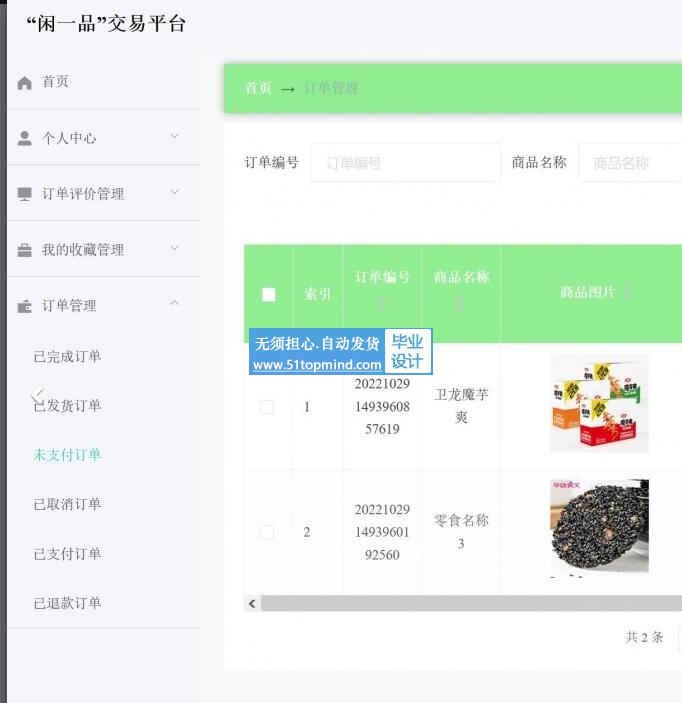The image size is (682, 703).
Task: Select the 已退款订单 menu link
Action: [67, 603]
